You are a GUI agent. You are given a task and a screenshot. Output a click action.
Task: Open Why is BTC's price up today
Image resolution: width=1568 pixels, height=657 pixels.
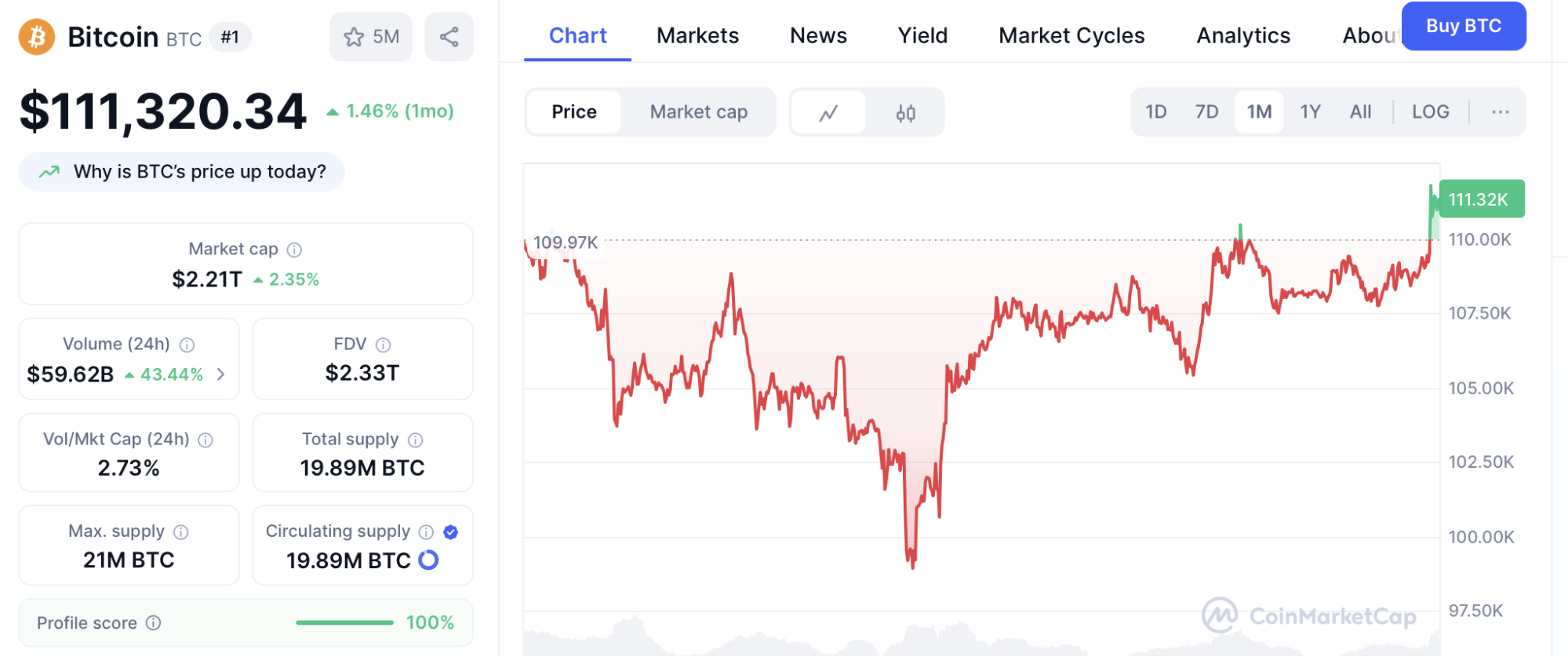[181, 171]
